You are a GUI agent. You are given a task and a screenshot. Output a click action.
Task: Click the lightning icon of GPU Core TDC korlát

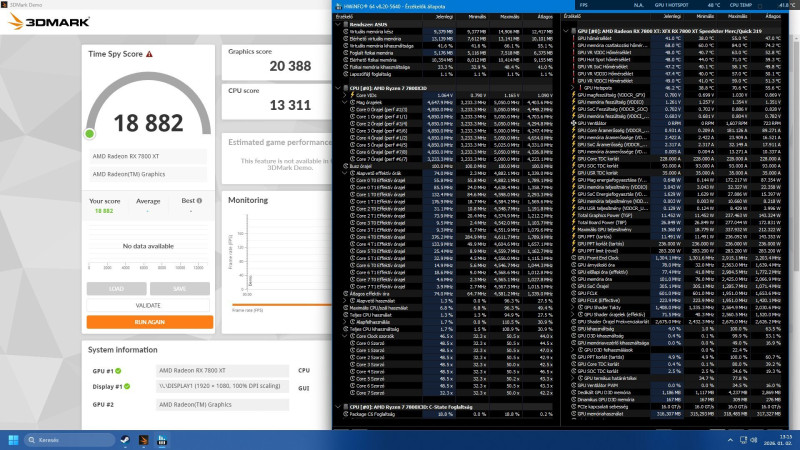pos(574,159)
